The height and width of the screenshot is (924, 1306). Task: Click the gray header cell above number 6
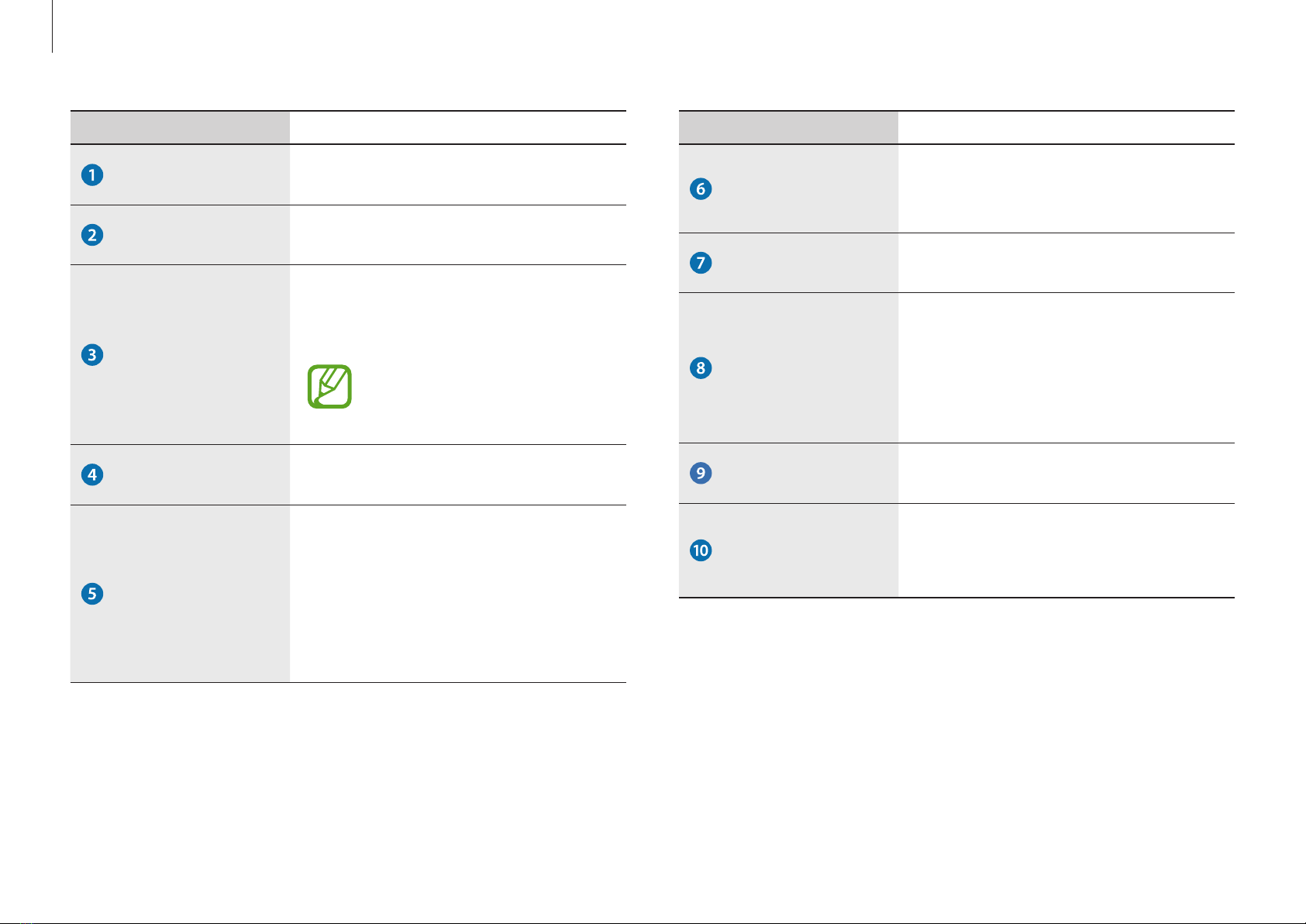(788, 128)
